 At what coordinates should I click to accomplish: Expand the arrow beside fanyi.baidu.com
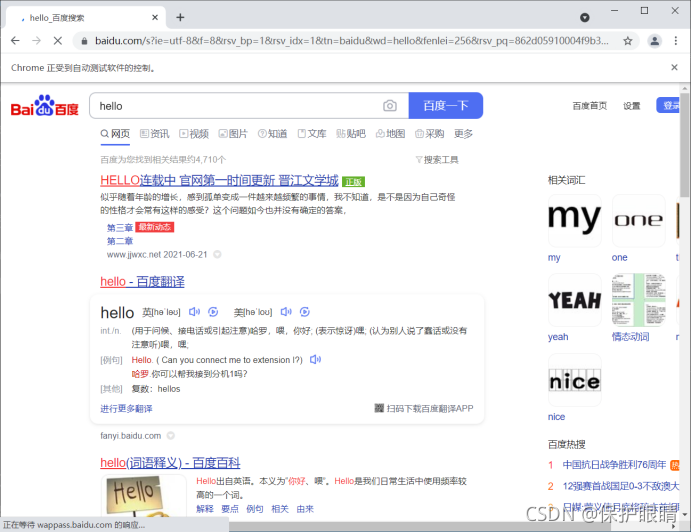click(x=170, y=436)
